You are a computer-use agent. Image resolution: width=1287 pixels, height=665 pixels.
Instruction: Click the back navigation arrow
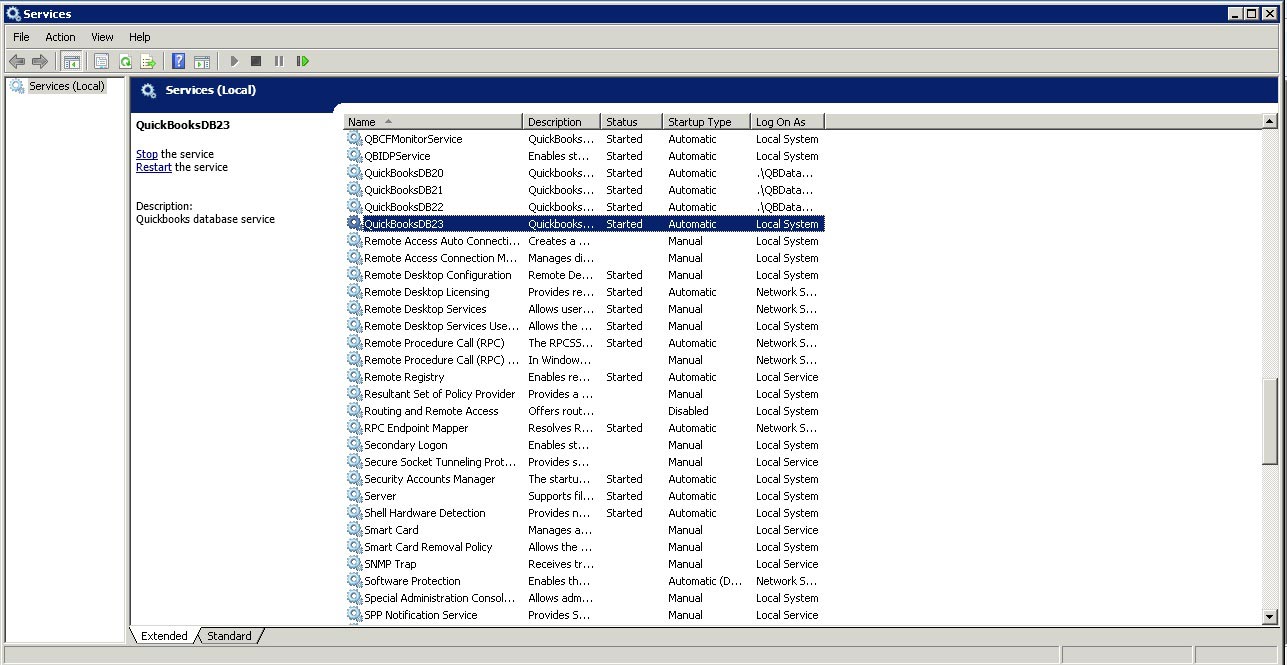[17, 61]
